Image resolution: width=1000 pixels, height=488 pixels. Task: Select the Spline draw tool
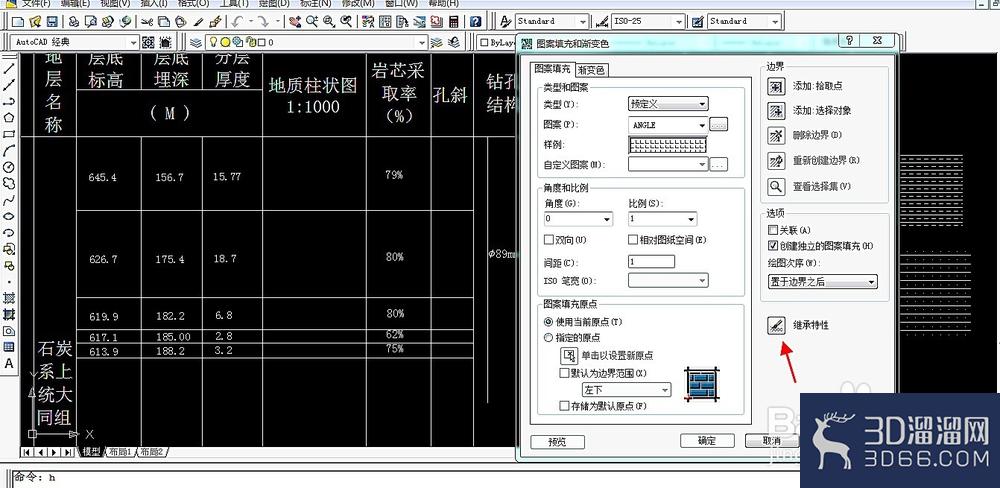click(x=9, y=200)
